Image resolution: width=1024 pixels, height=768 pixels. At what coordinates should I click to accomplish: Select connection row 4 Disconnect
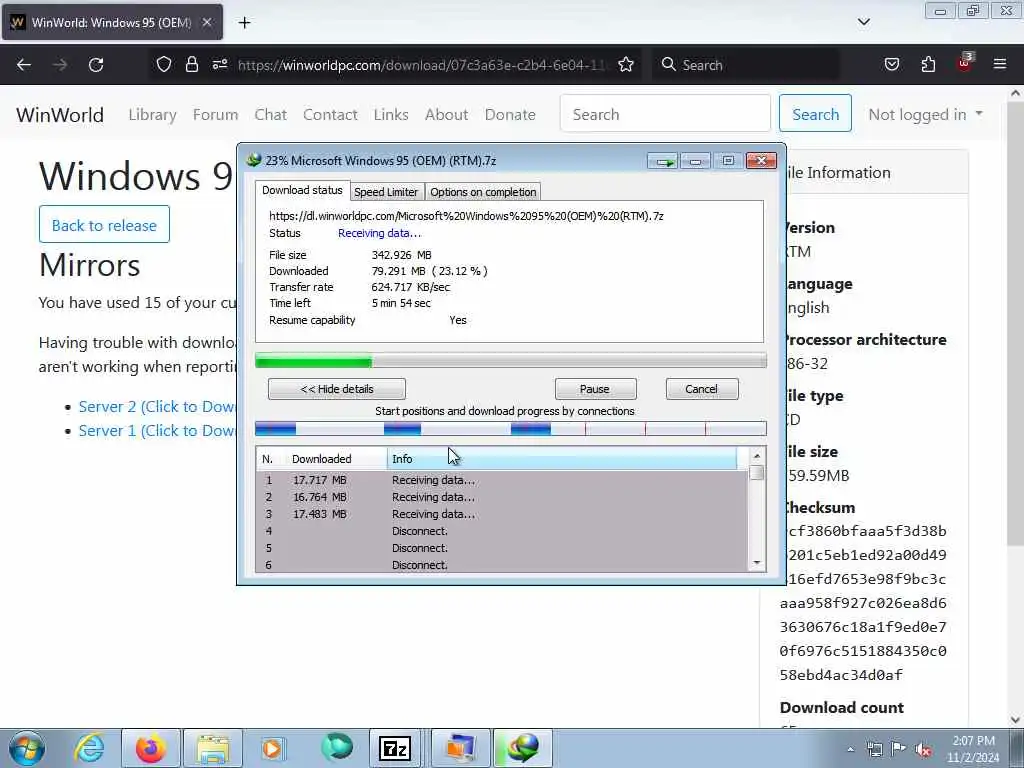[502, 531]
